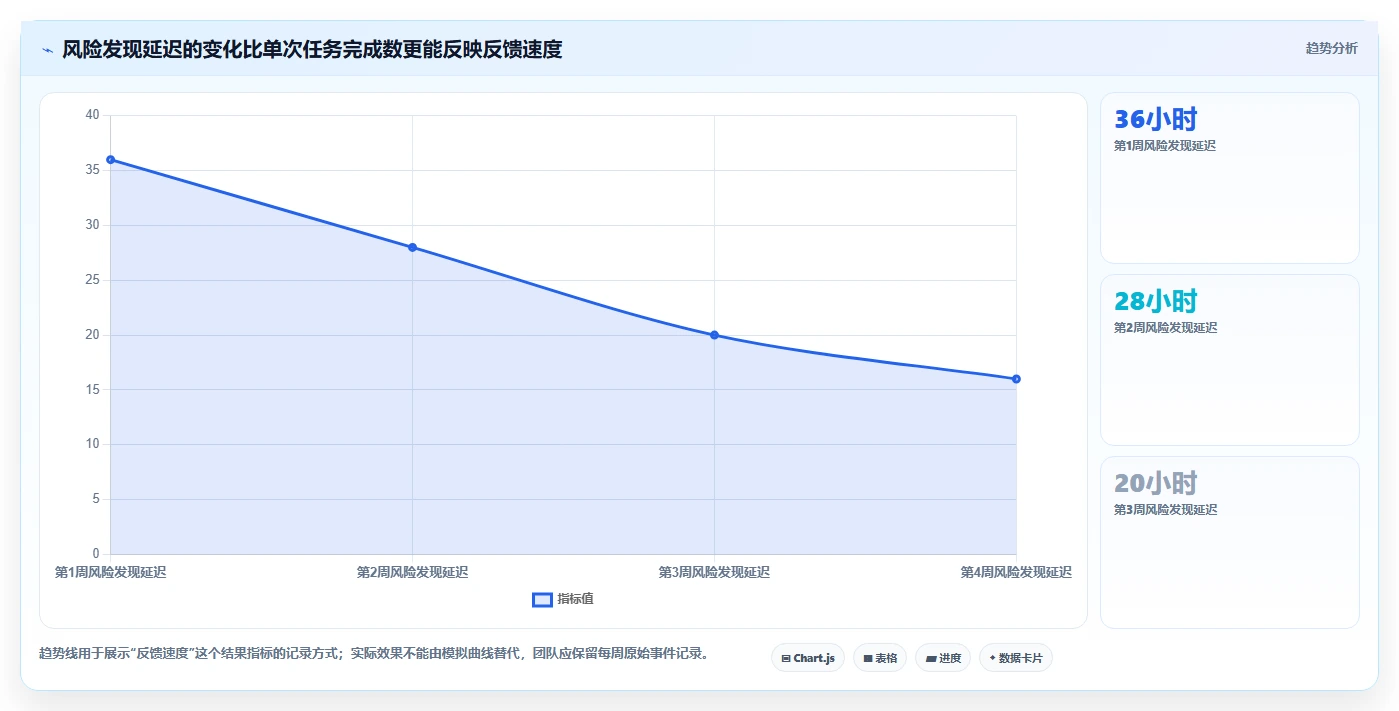
Task: Select the 数据卡片 pill
Action: [1016, 658]
